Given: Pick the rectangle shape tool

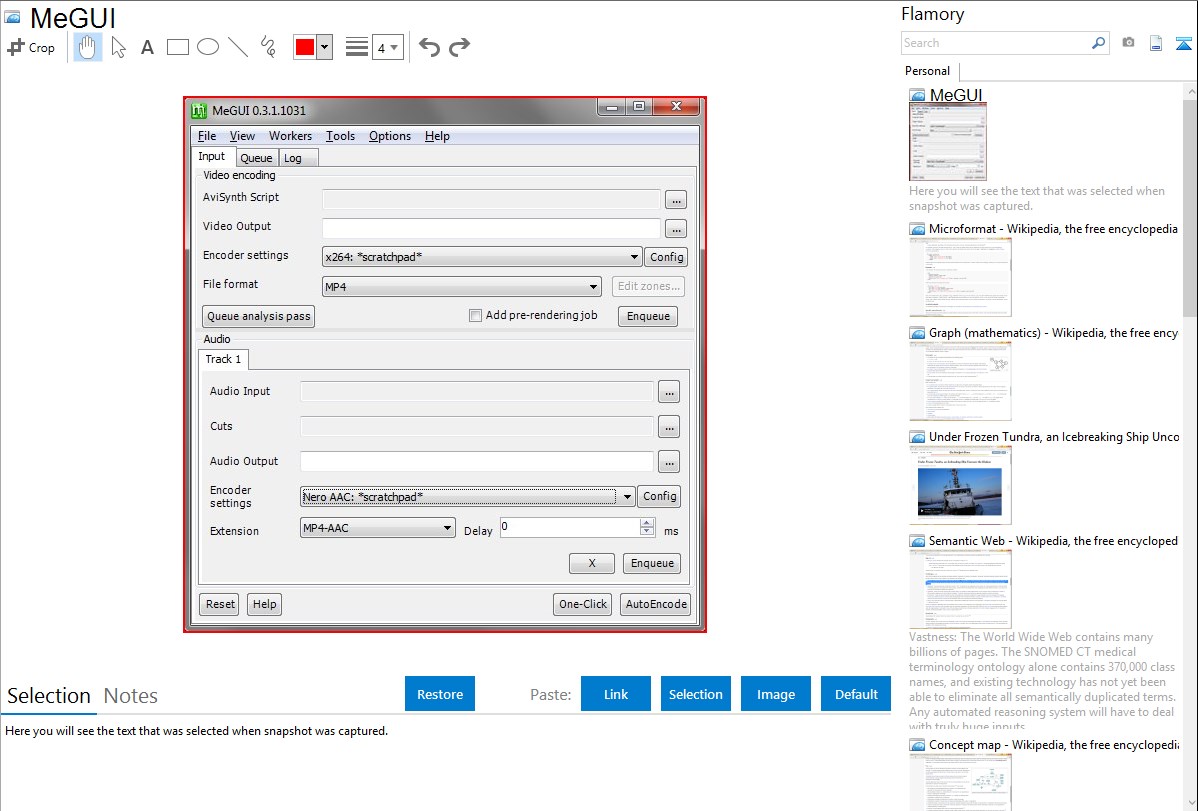Looking at the screenshot, I should [x=178, y=47].
